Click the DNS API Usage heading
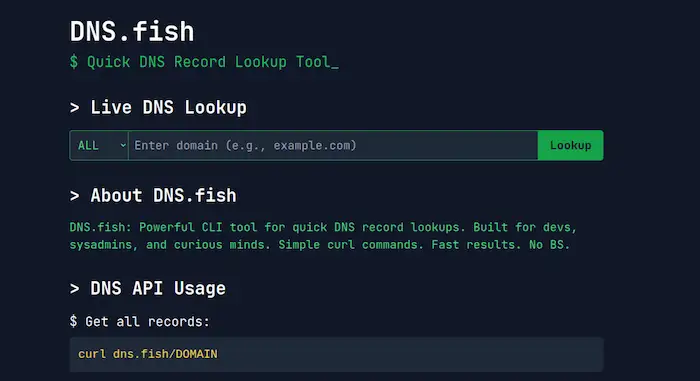The width and height of the screenshot is (700, 381). pos(148,289)
